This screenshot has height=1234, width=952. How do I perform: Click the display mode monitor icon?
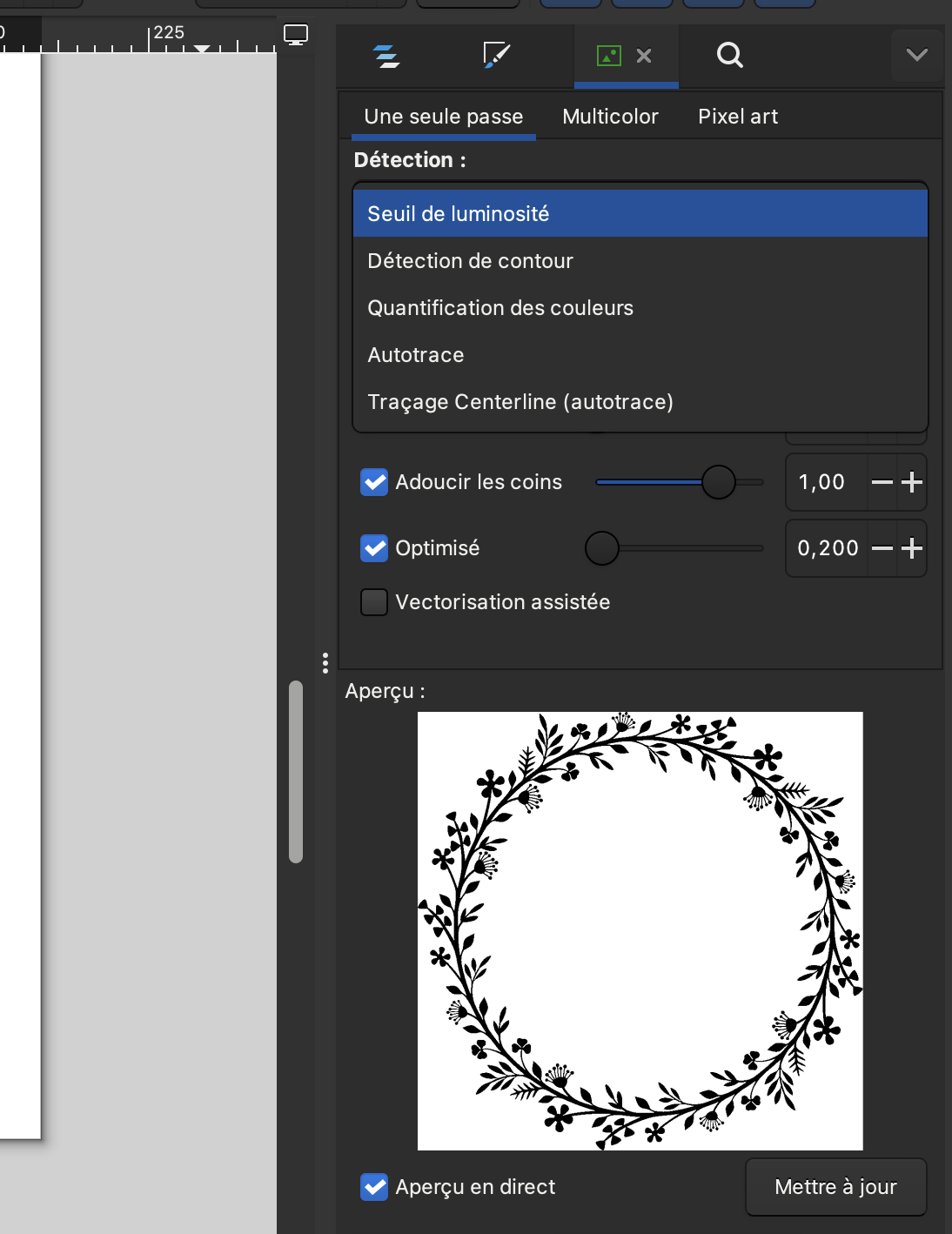pos(296,35)
